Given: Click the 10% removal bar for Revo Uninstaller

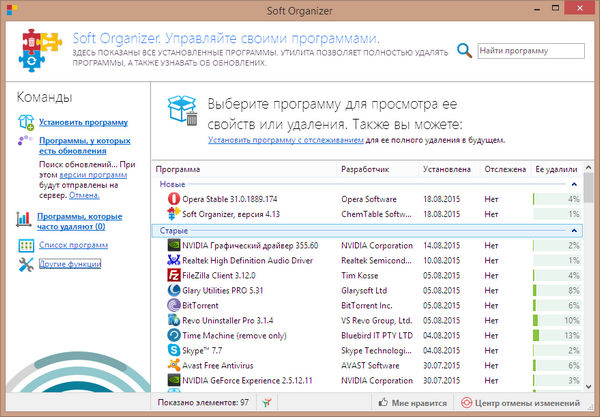Looking at the screenshot, I should pos(557,320).
